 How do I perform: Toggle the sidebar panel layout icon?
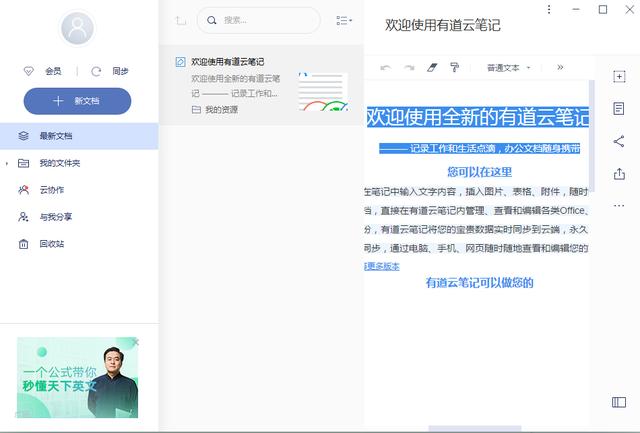click(619, 402)
